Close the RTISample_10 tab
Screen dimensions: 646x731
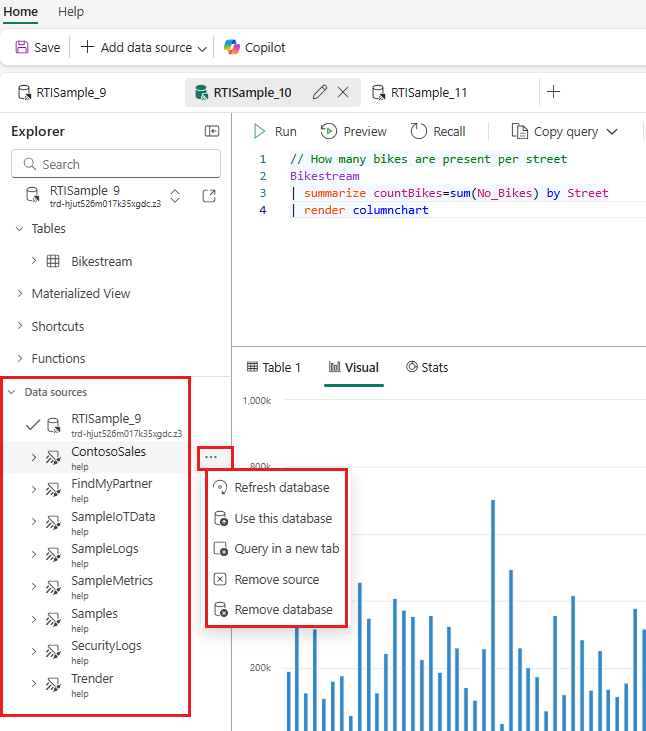[343, 92]
